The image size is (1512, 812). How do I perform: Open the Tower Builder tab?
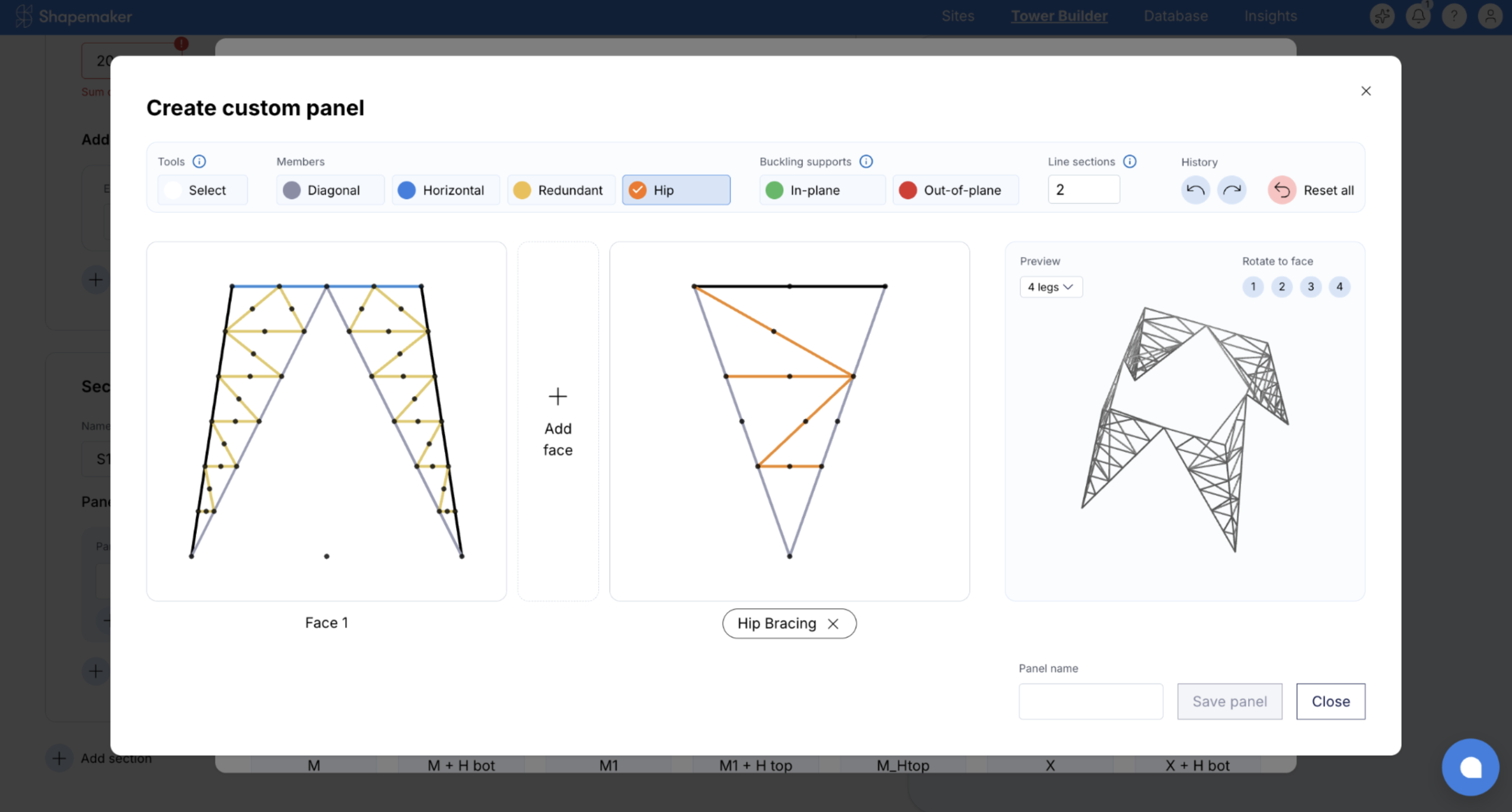tap(1059, 16)
